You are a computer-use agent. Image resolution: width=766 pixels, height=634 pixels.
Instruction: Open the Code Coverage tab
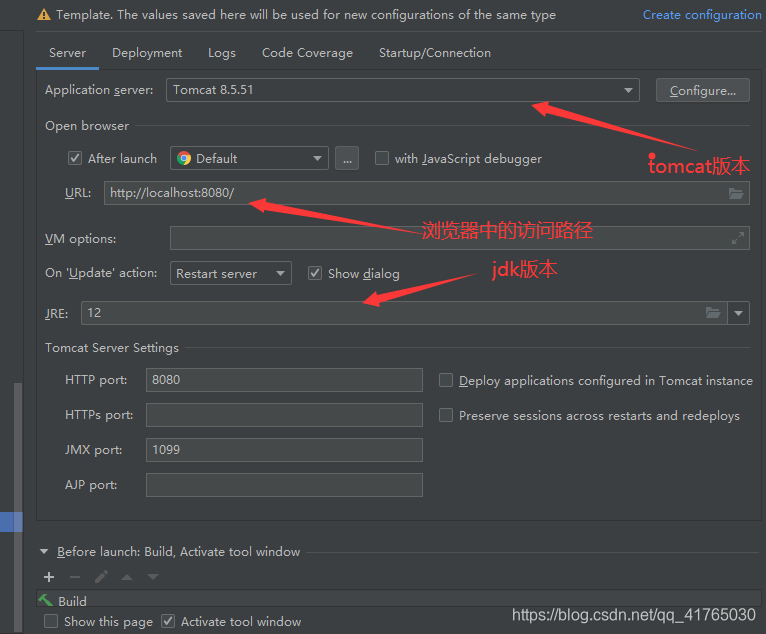(x=307, y=53)
